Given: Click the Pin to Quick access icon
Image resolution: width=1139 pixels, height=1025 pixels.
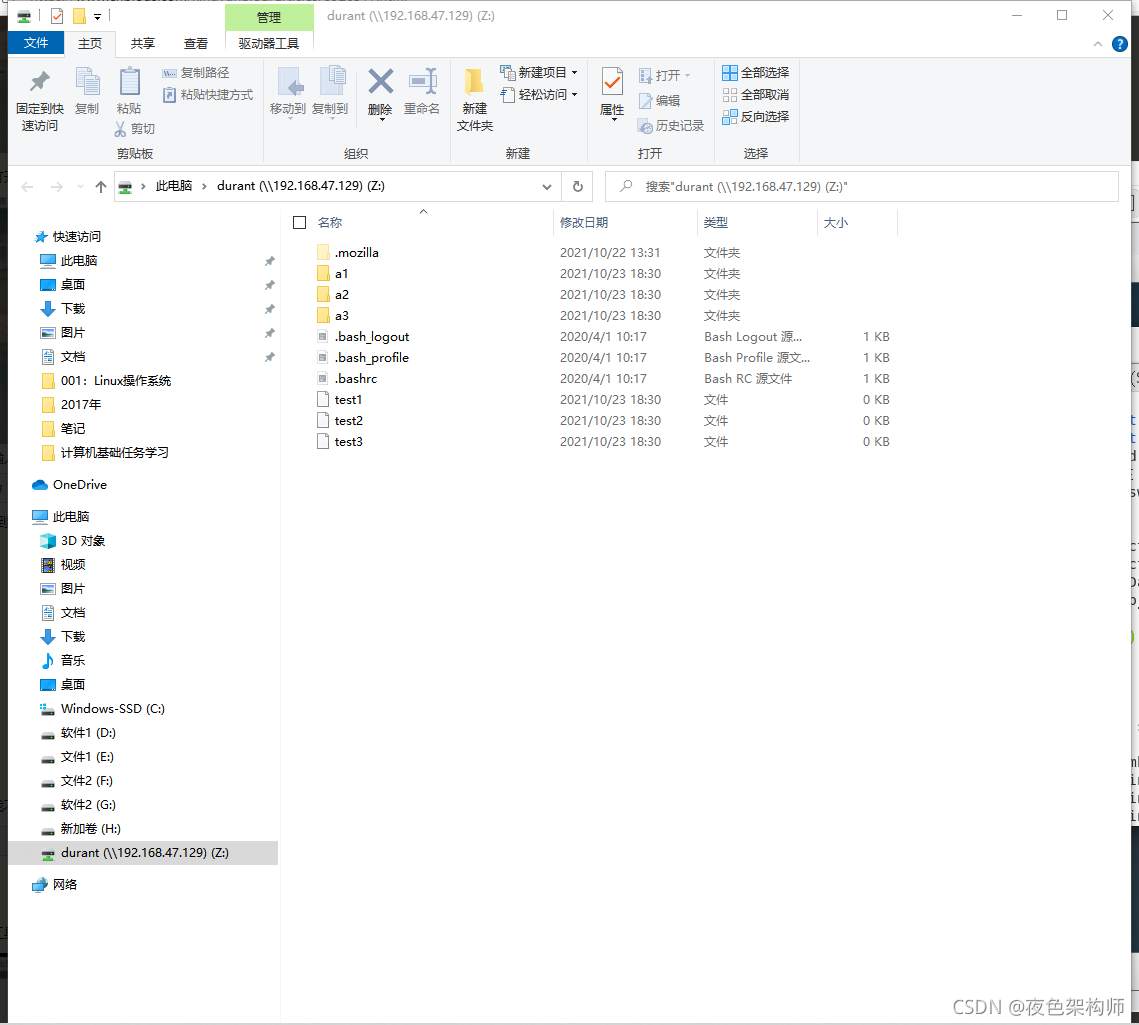Looking at the screenshot, I should (40, 82).
